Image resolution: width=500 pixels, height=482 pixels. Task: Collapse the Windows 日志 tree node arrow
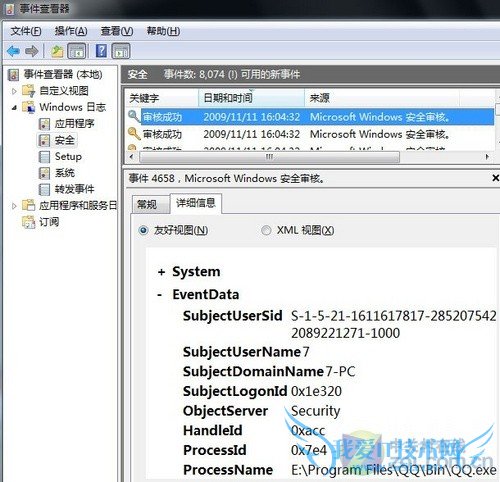pos(14,107)
